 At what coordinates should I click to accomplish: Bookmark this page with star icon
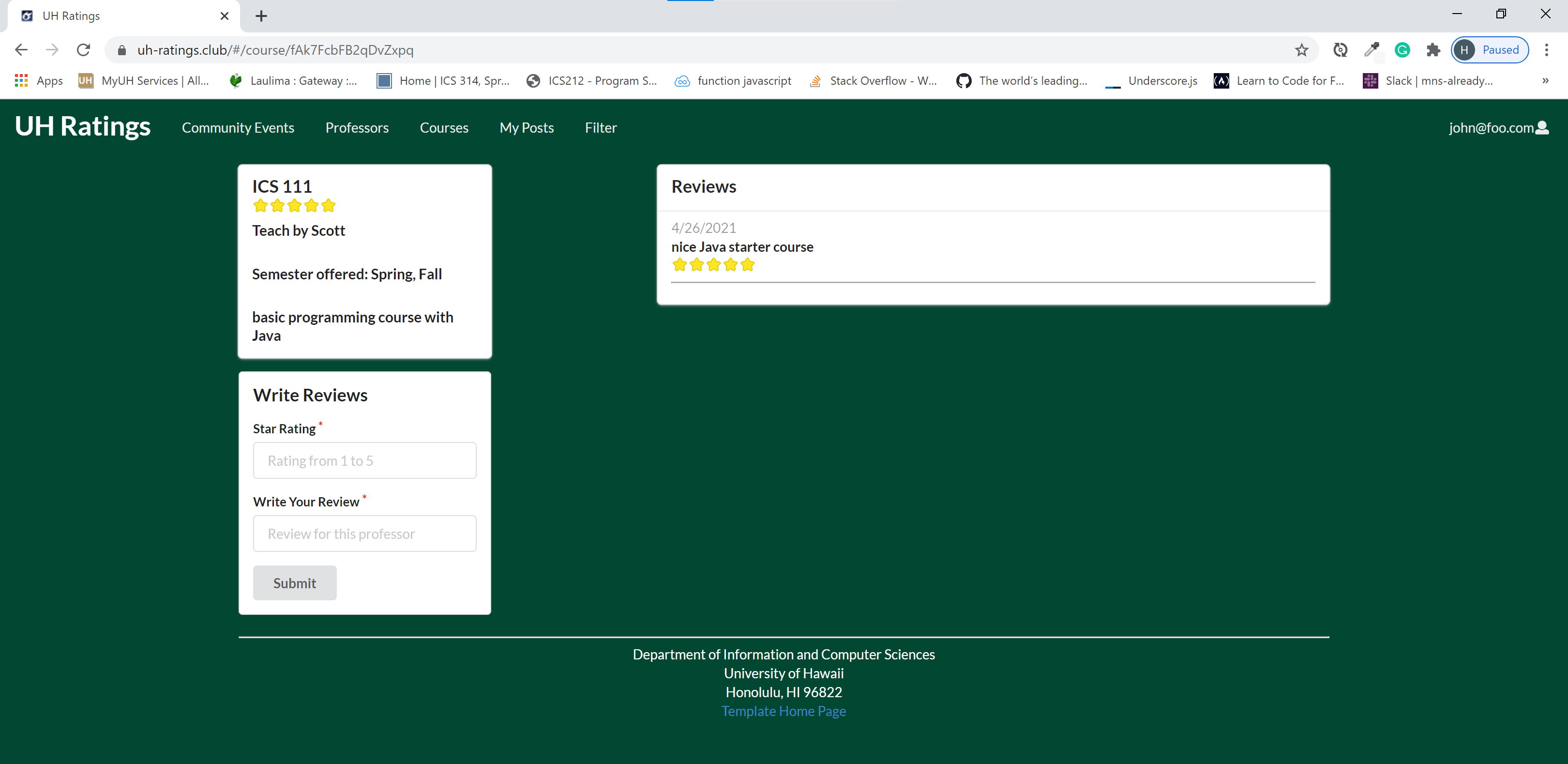(x=1301, y=50)
